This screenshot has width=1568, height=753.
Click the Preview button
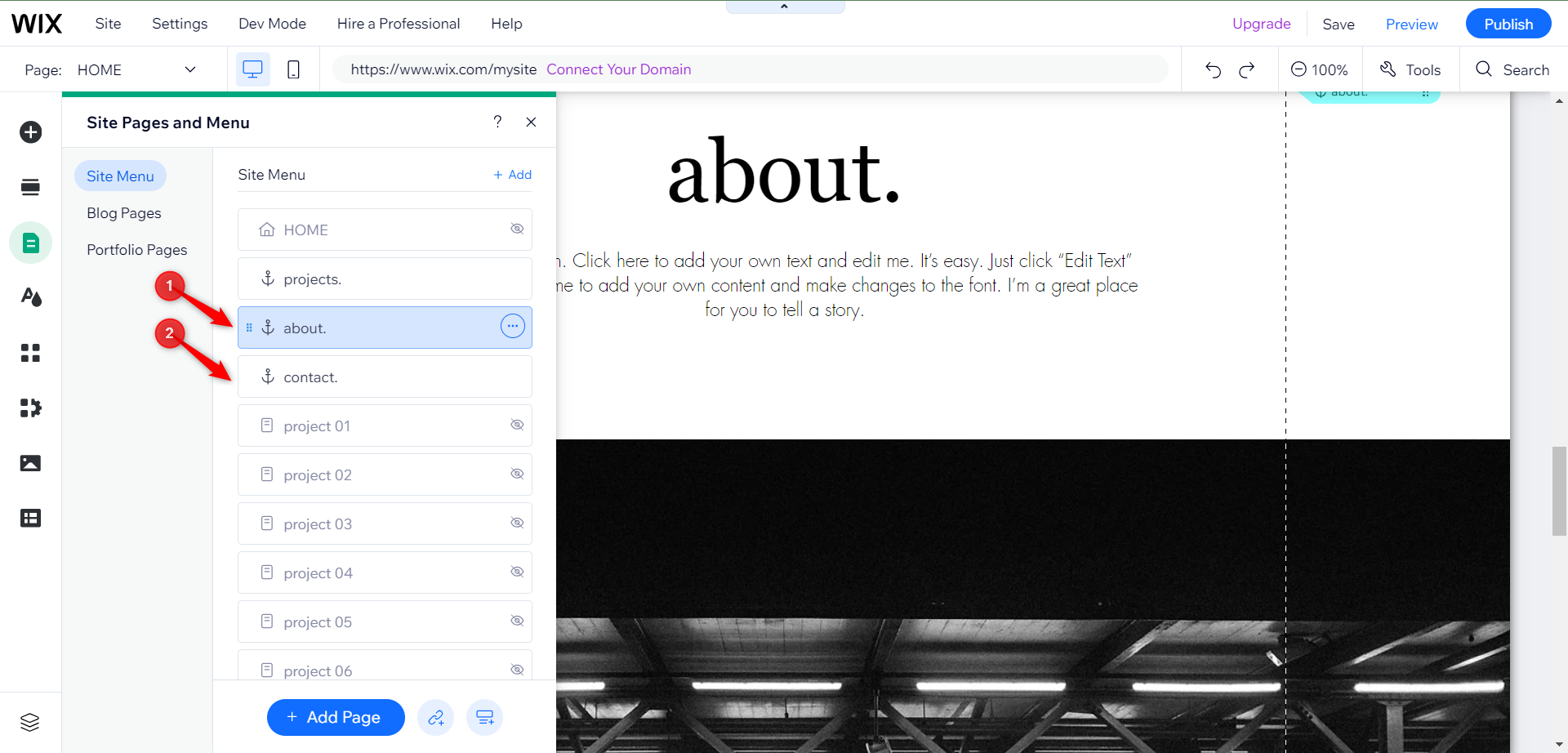pyautogui.click(x=1412, y=25)
